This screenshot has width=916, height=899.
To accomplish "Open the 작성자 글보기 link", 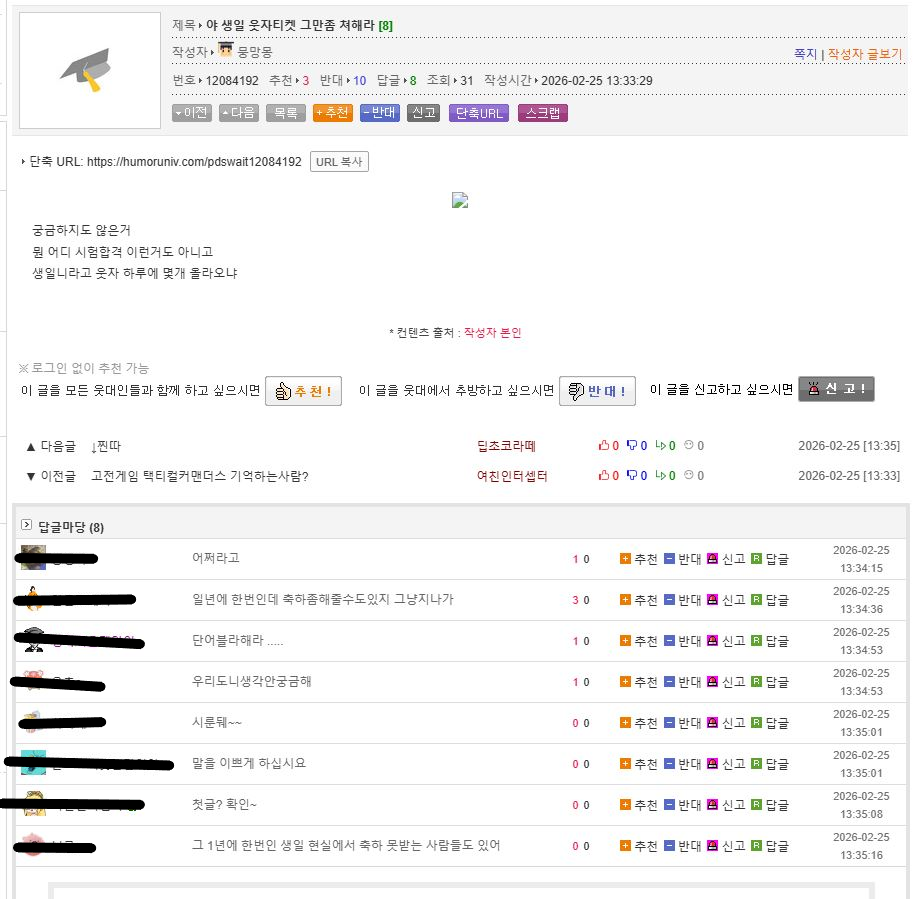I will coord(864,54).
